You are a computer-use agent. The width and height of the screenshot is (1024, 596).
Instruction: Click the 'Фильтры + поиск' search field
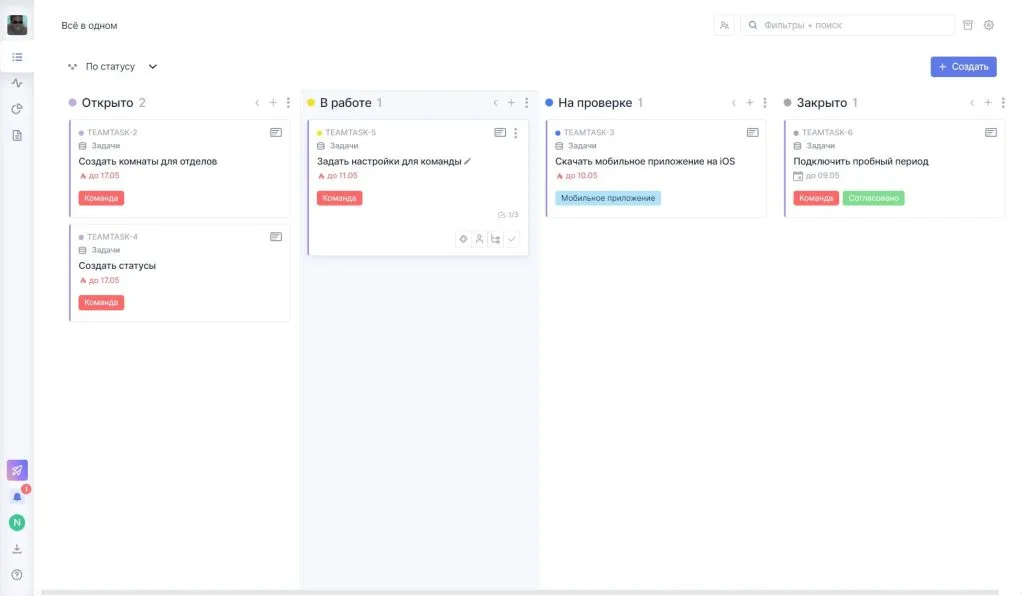850,25
